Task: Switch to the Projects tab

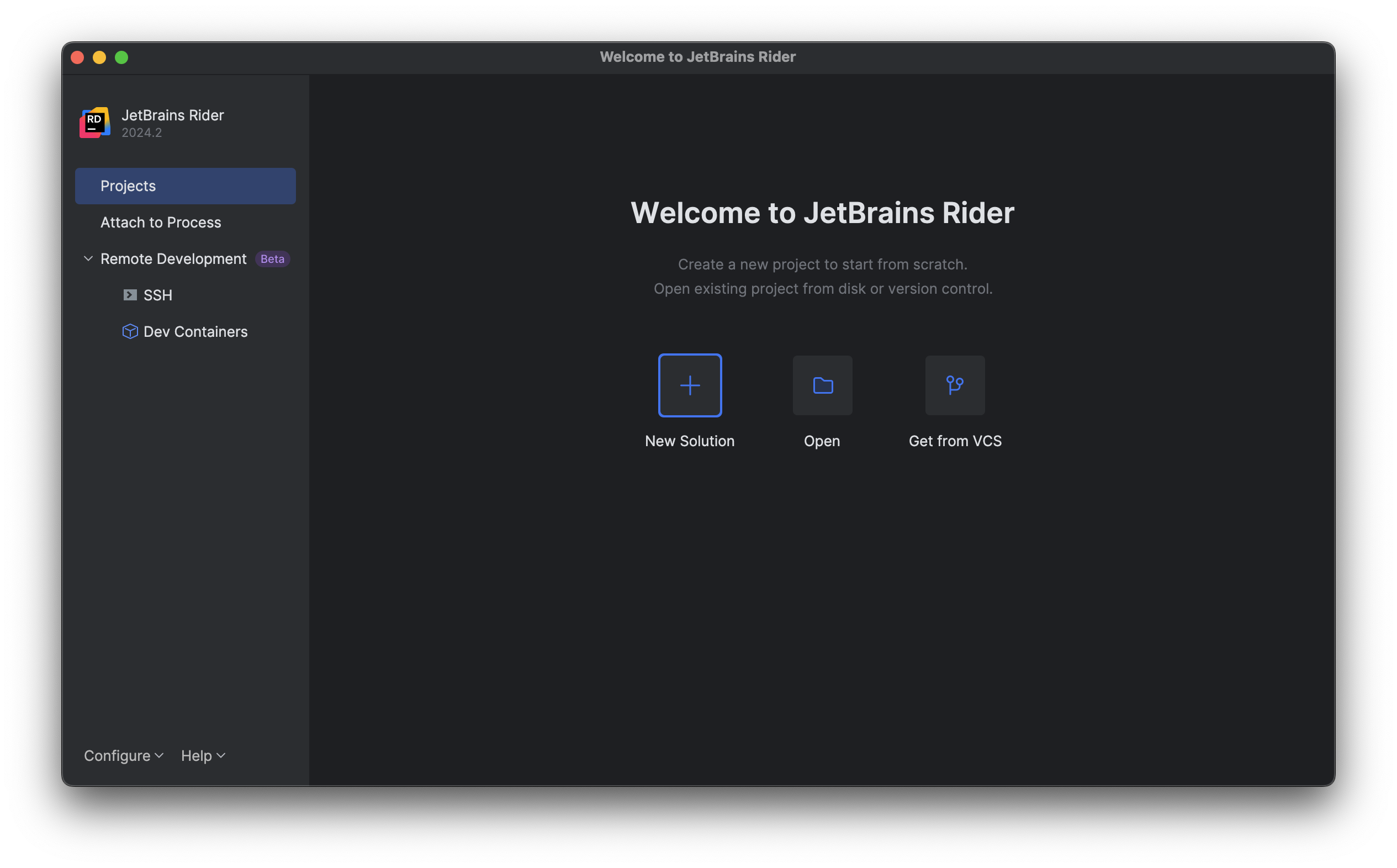Action: tap(185, 186)
